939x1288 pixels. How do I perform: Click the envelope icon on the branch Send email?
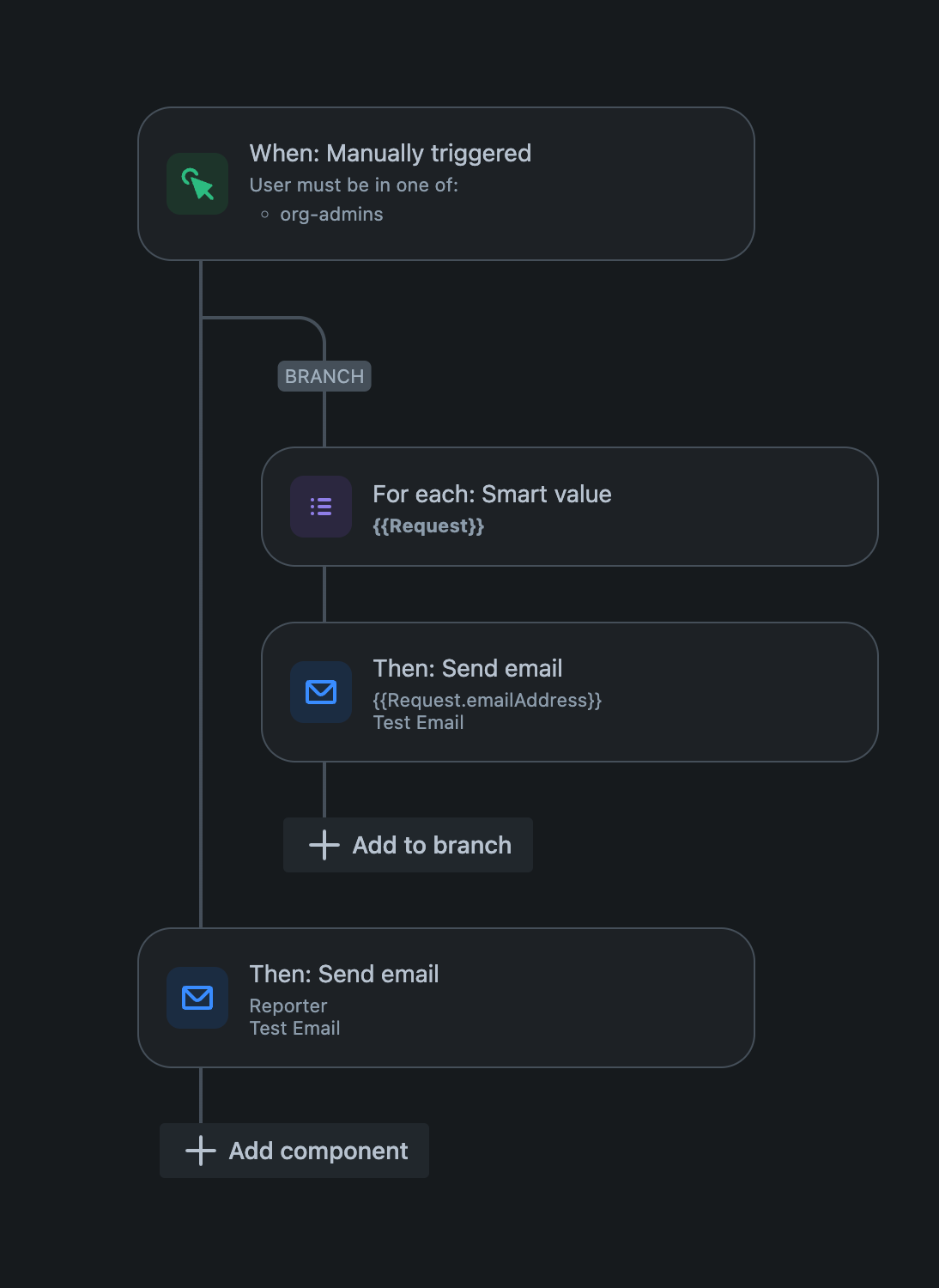pyautogui.click(x=320, y=691)
